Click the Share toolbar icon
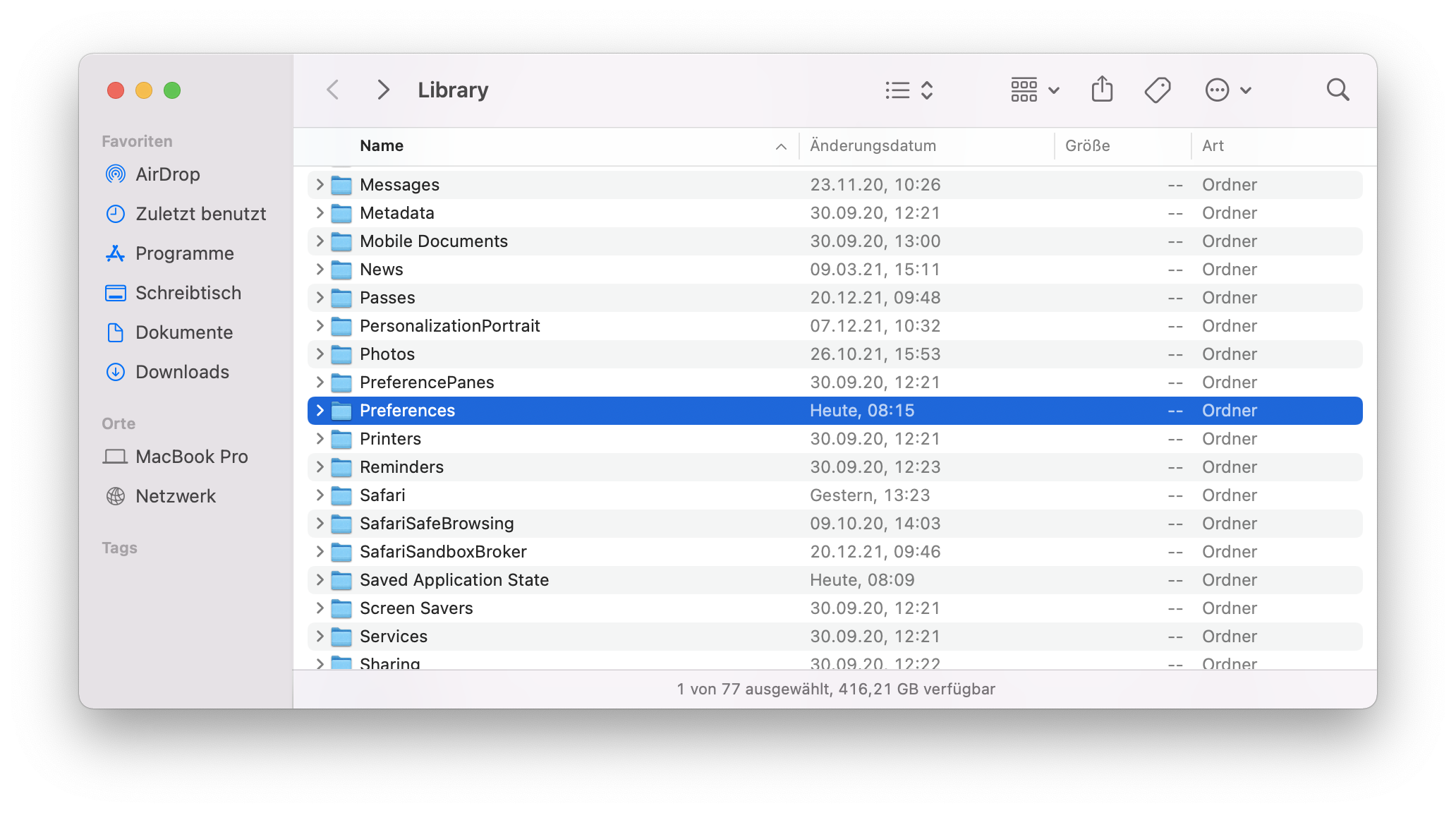This screenshot has height=813, width=1456. tap(1102, 90)
